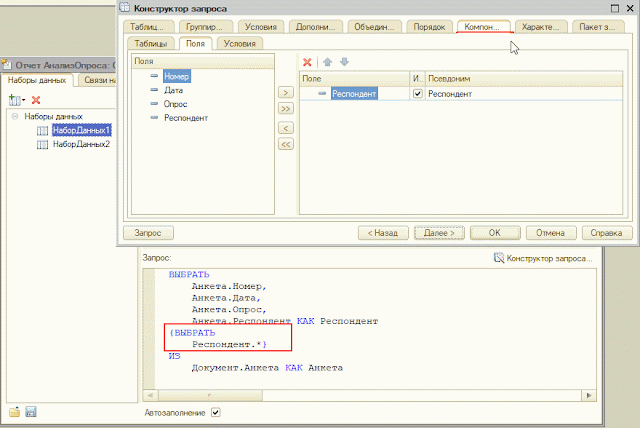This screenshot has width=640, height=428.
Task: Click field icon next to Опрос
Action: (154, 104)
